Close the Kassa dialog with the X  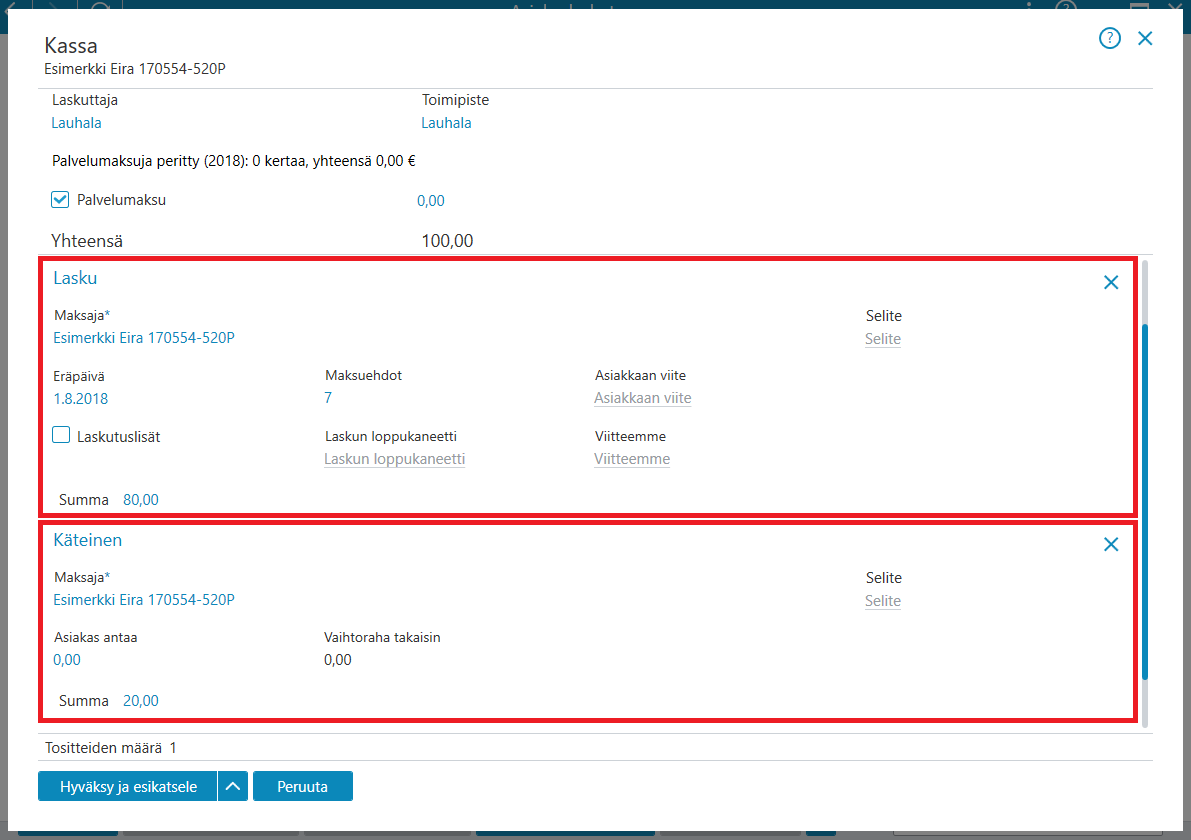coord(1145,38)
